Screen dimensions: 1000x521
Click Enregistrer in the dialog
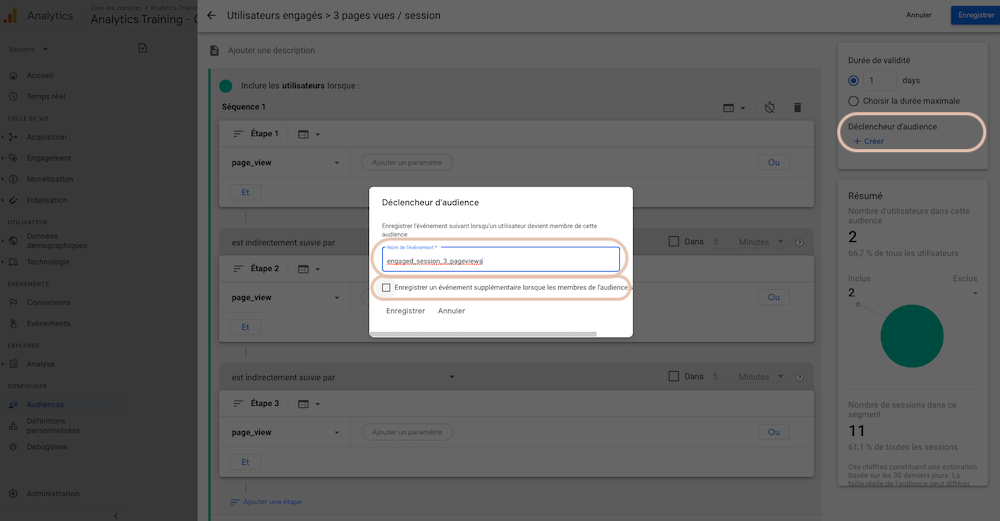406,311
